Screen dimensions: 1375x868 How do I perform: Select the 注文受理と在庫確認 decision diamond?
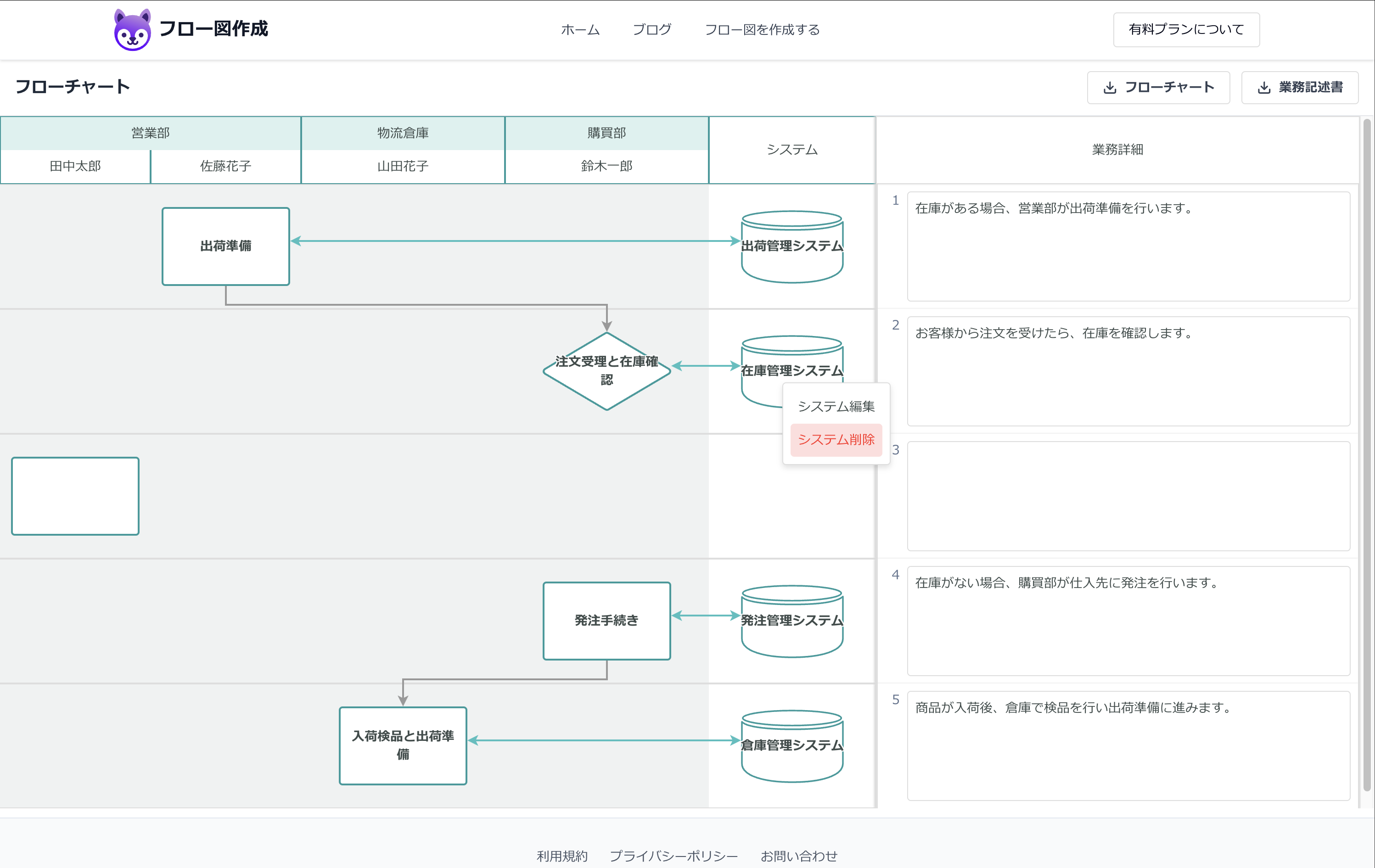click(606, 371)
